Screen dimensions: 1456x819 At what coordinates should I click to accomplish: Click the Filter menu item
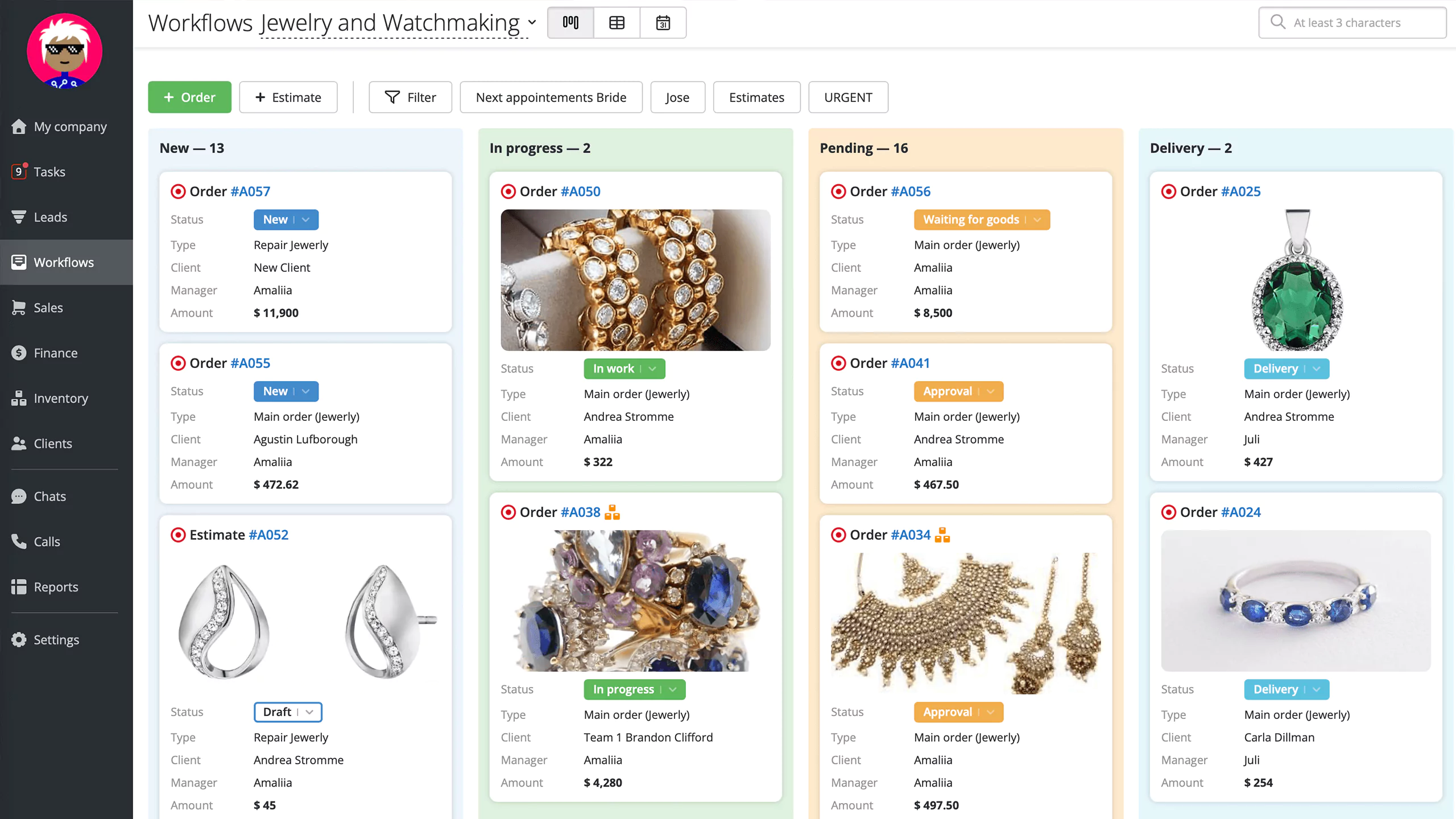(409, 97)
